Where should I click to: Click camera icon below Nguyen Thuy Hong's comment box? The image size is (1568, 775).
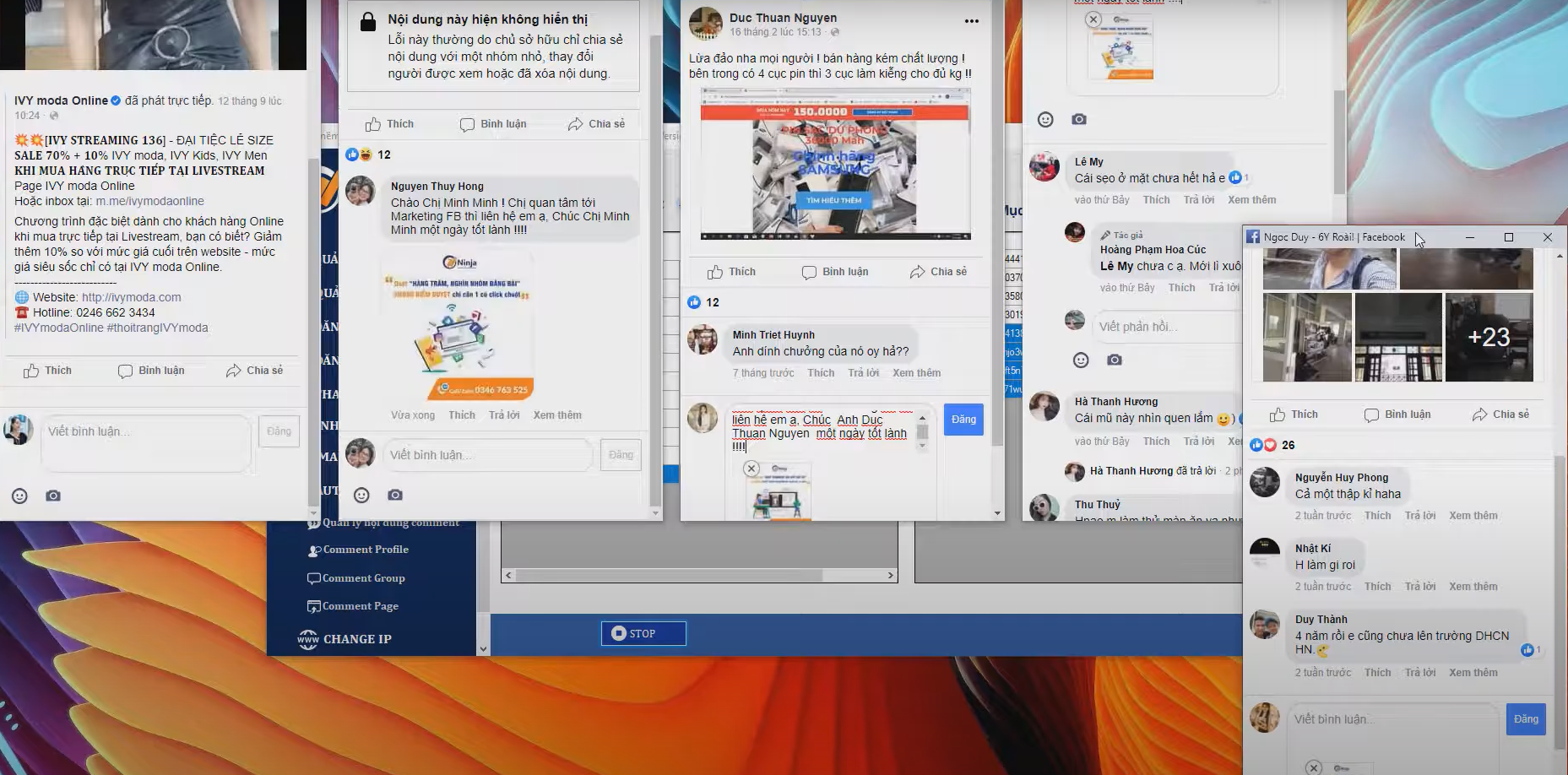coord(395,495)
